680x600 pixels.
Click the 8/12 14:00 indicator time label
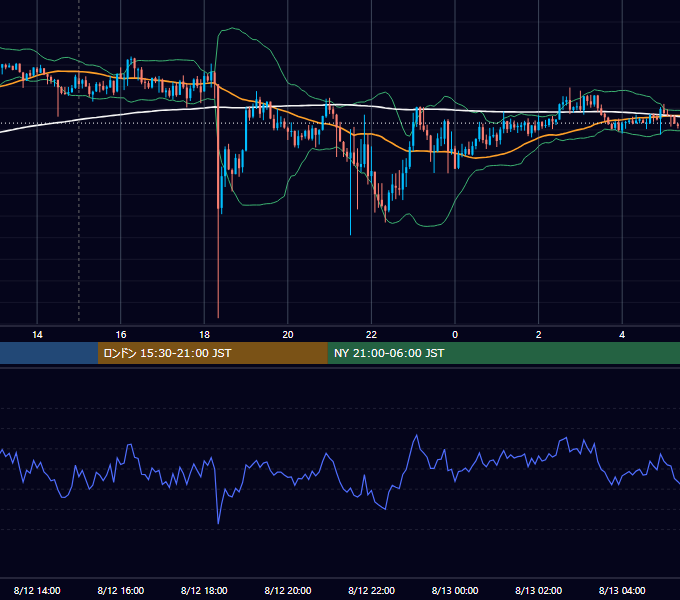tap(37, 590)
